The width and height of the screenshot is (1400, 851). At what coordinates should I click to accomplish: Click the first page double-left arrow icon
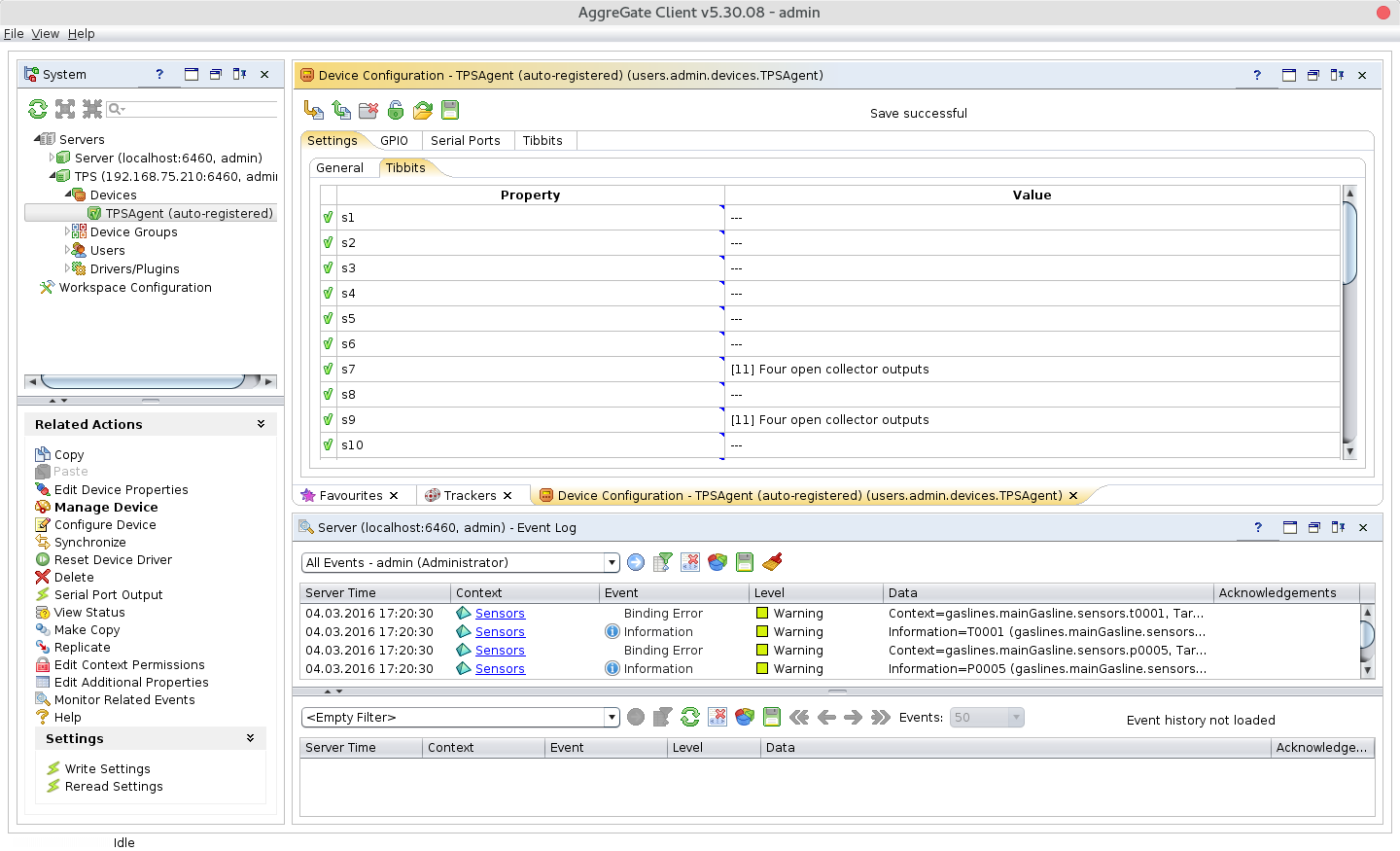coord(799,717)
